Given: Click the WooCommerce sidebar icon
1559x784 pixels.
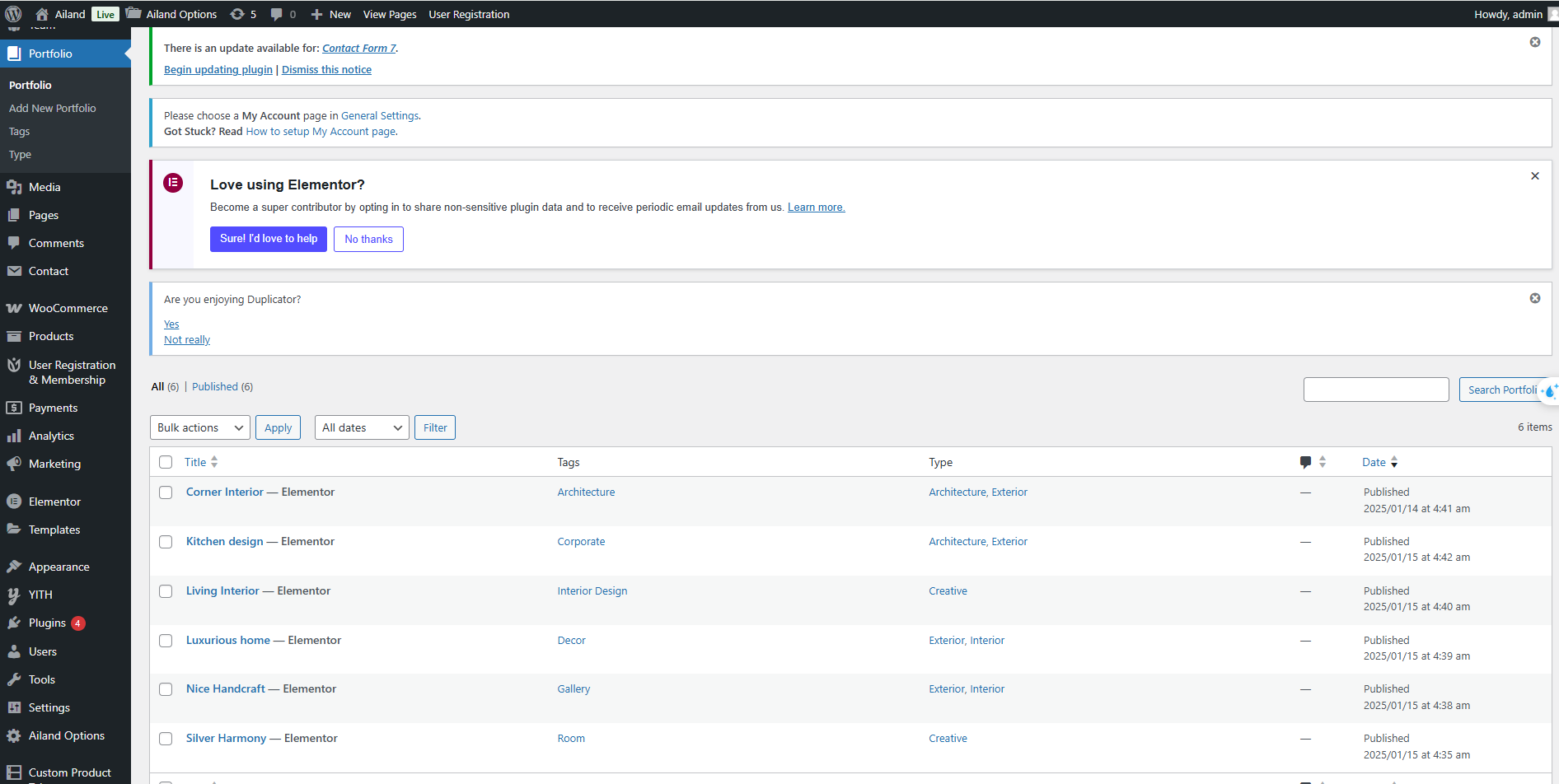Looking at the screenshot, I should coord(14,308).
